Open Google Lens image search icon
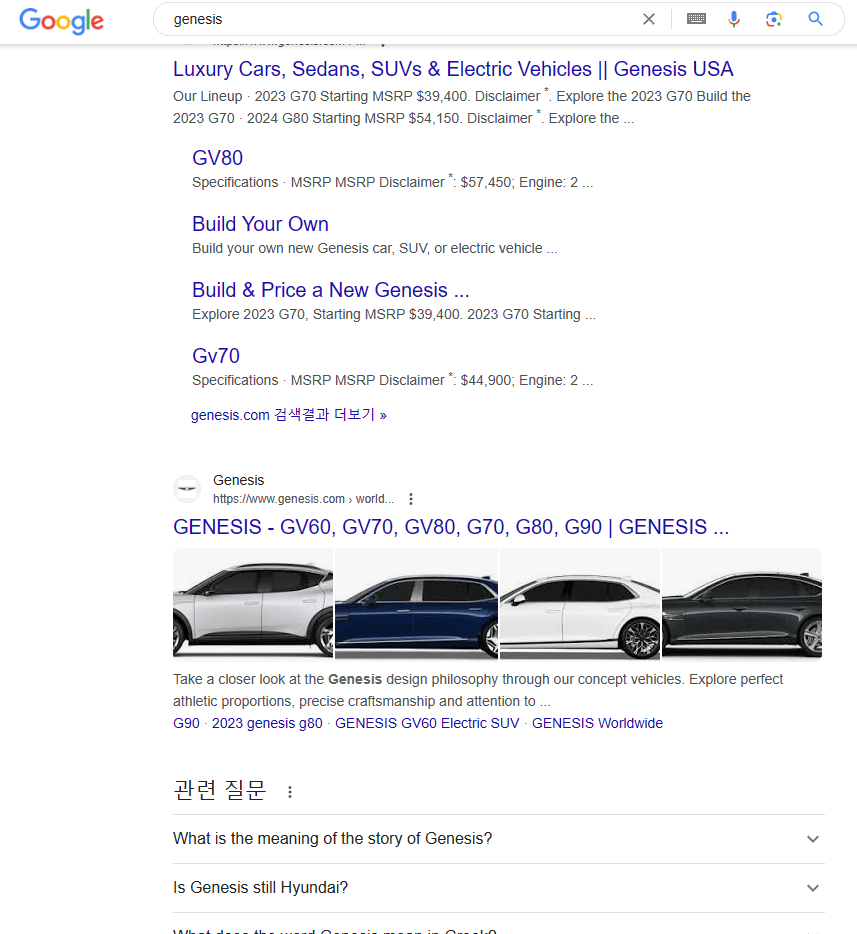Screen dimensions: 857x934 click(773, 19)
